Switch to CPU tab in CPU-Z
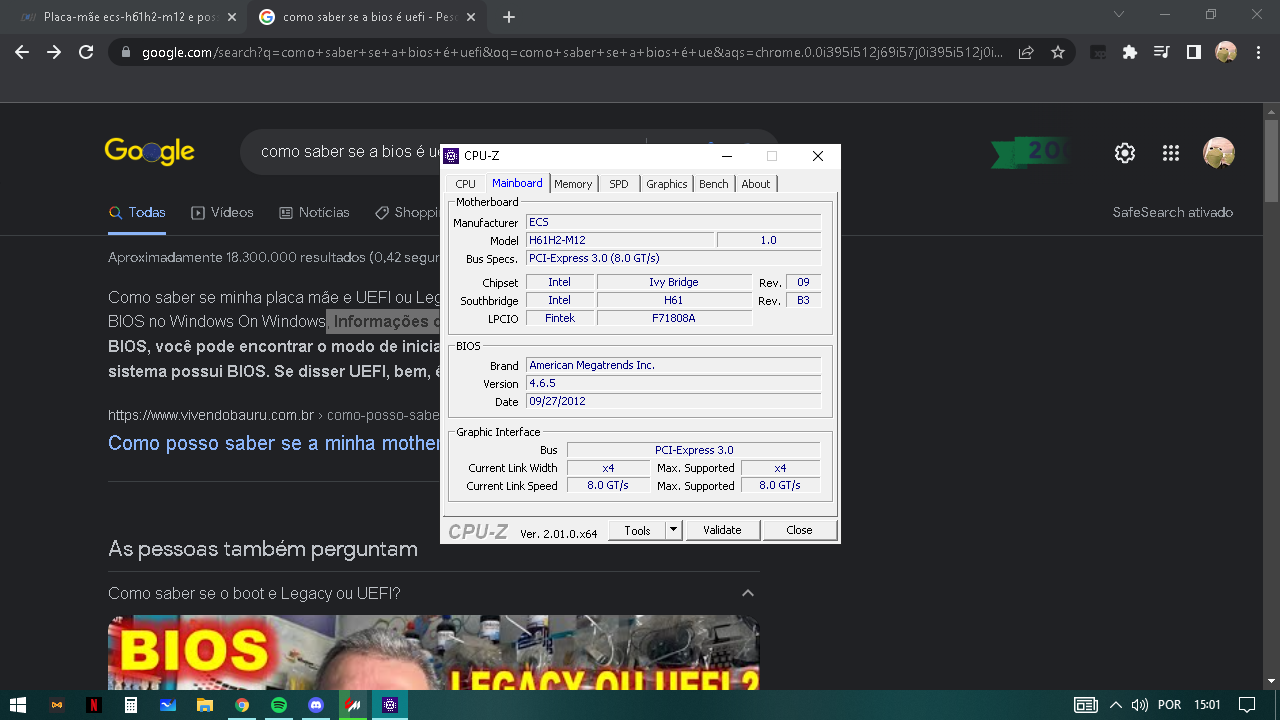Screen dimensions: 1280x720 click(x=466, y=184)
